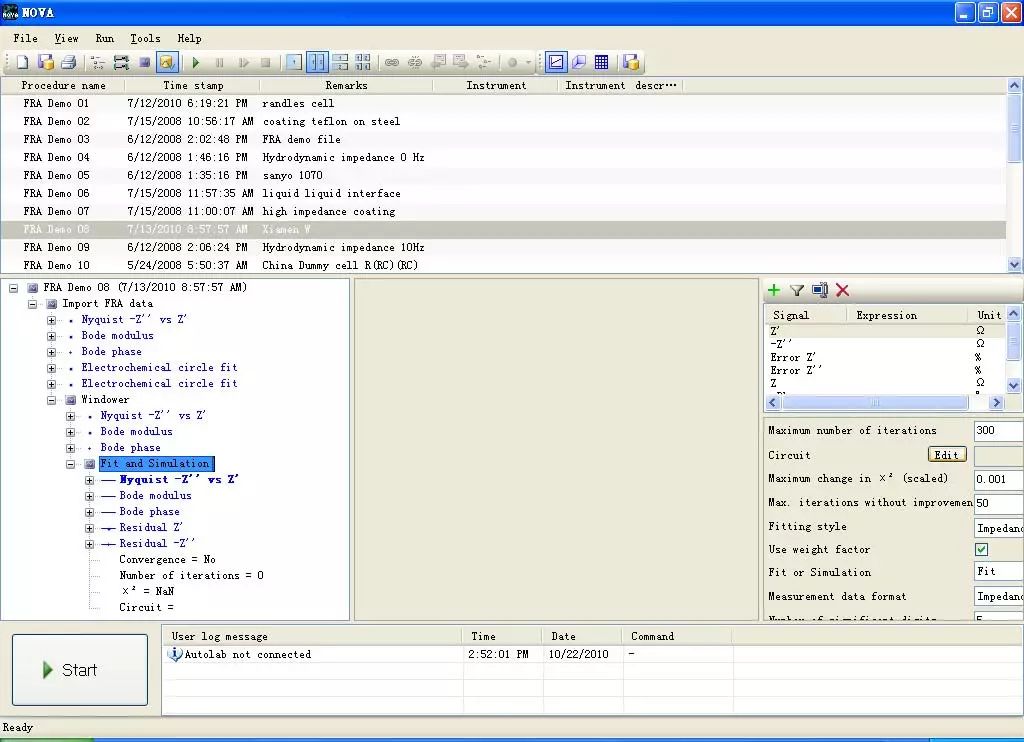Open the Tools menu

pyautogui.click(x=145, y=39)
